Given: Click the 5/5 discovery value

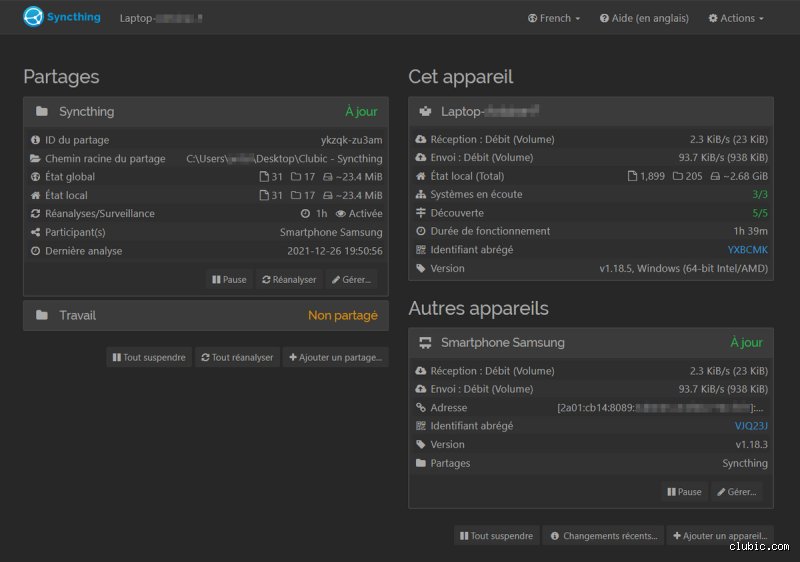Looking at the screenshot, I should pos(760,213).
